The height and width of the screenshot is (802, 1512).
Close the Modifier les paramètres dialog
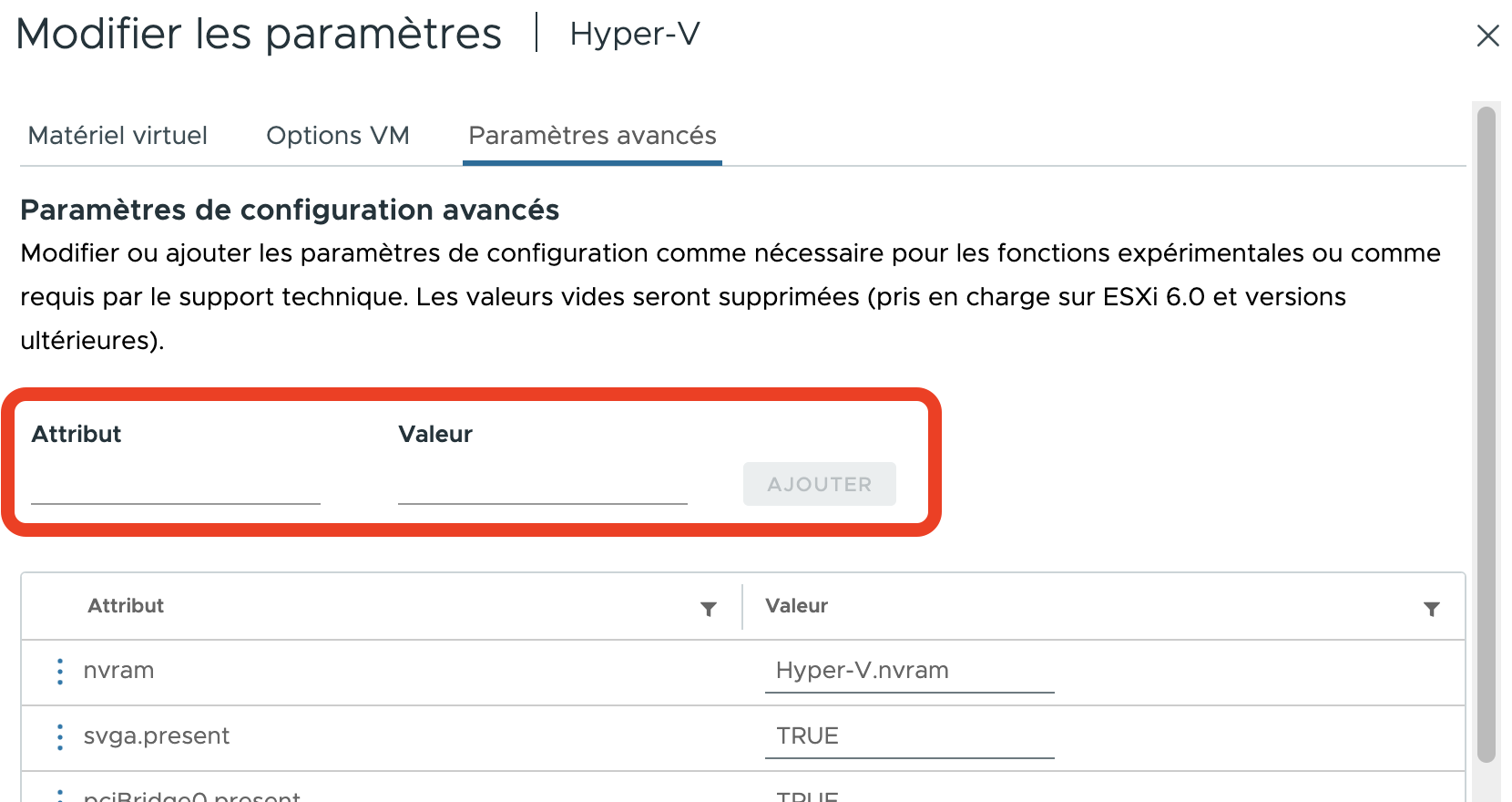pos(1487,36)
